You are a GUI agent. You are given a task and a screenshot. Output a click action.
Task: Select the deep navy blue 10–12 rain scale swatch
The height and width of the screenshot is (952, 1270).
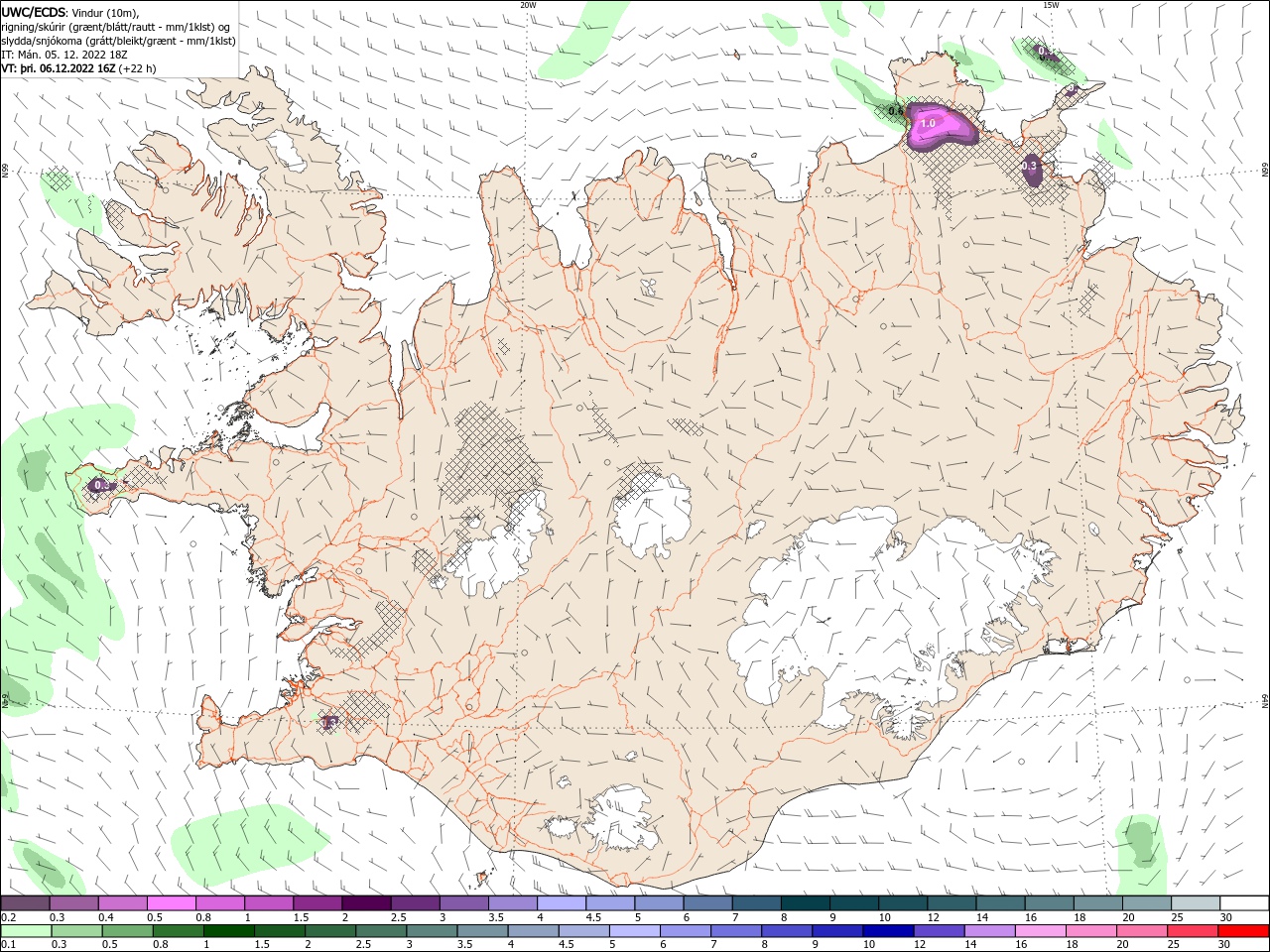click(x=888, y=931)
